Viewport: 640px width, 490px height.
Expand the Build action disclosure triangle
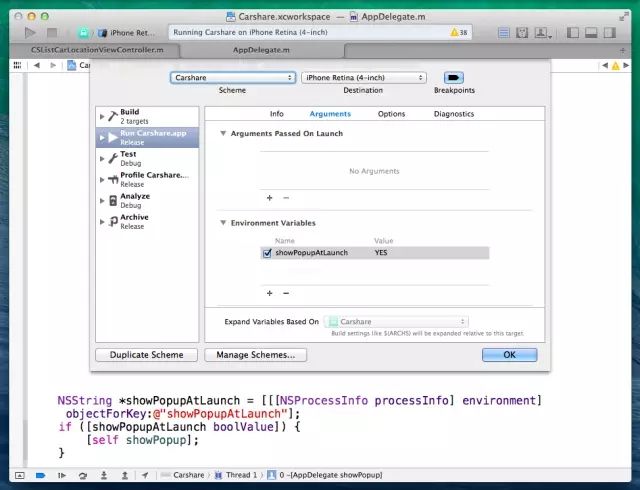[x=102, y=116]
